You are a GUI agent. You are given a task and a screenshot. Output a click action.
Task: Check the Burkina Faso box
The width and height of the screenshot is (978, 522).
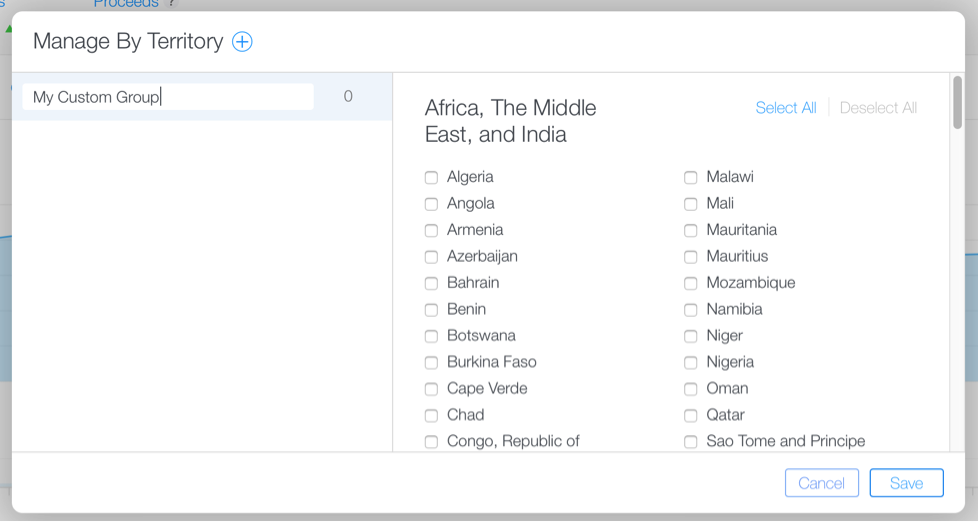pos(431,362)
